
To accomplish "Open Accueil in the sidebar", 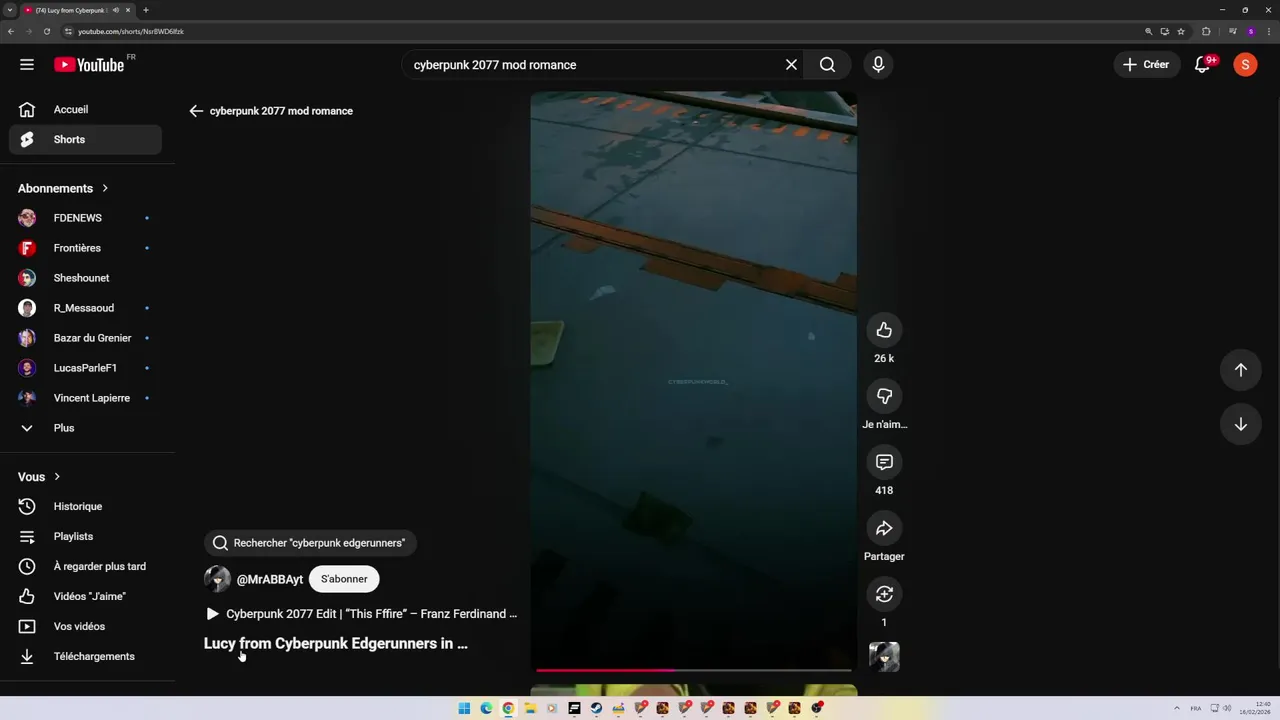I will (86, 110).
